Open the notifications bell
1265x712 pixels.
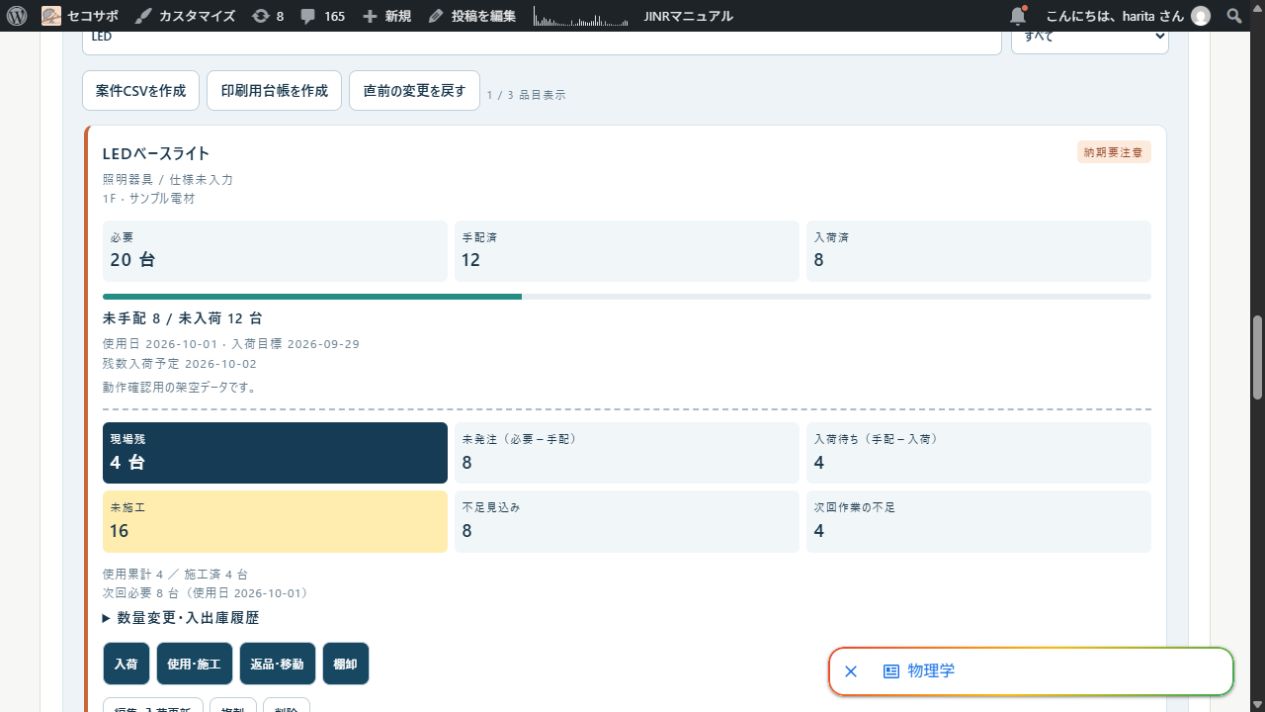pyautogui.click(x=1019, y=16)
